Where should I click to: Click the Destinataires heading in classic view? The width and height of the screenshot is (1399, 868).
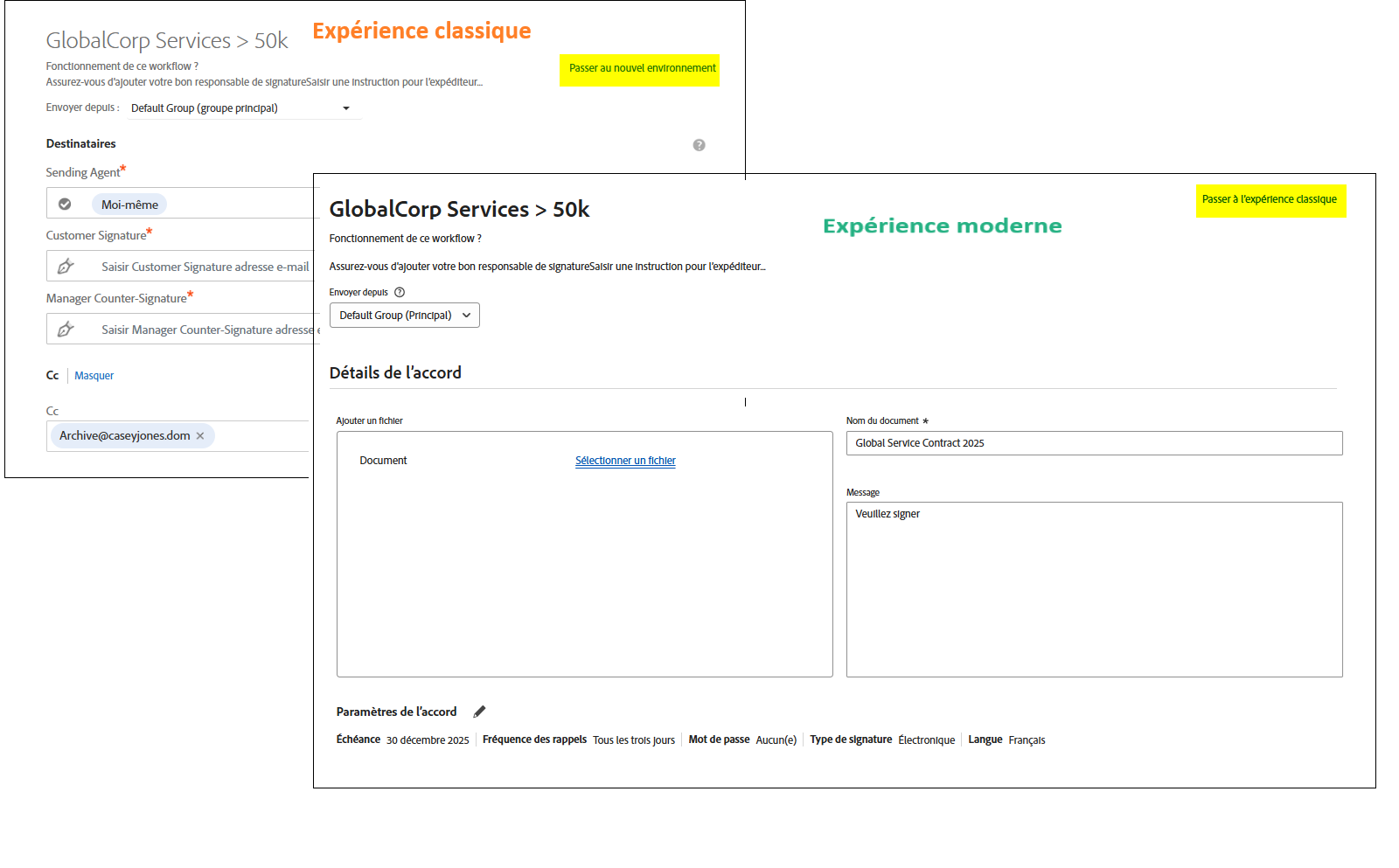(80, 143)
